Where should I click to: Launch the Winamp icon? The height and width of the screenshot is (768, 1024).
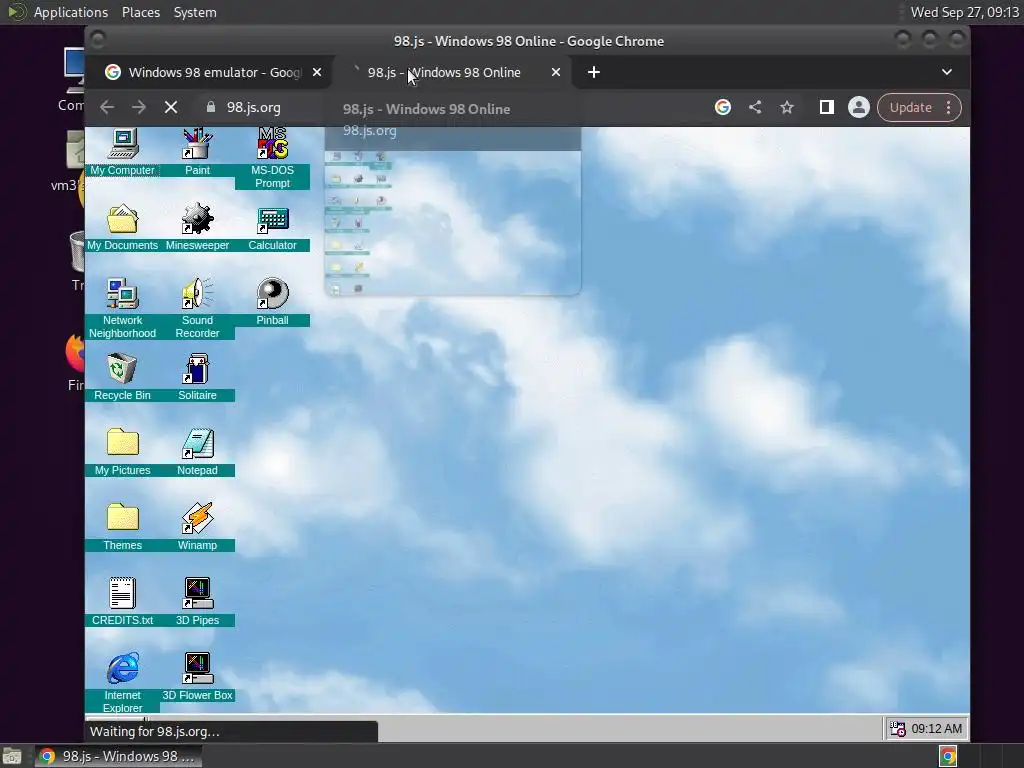coord(197,527)
